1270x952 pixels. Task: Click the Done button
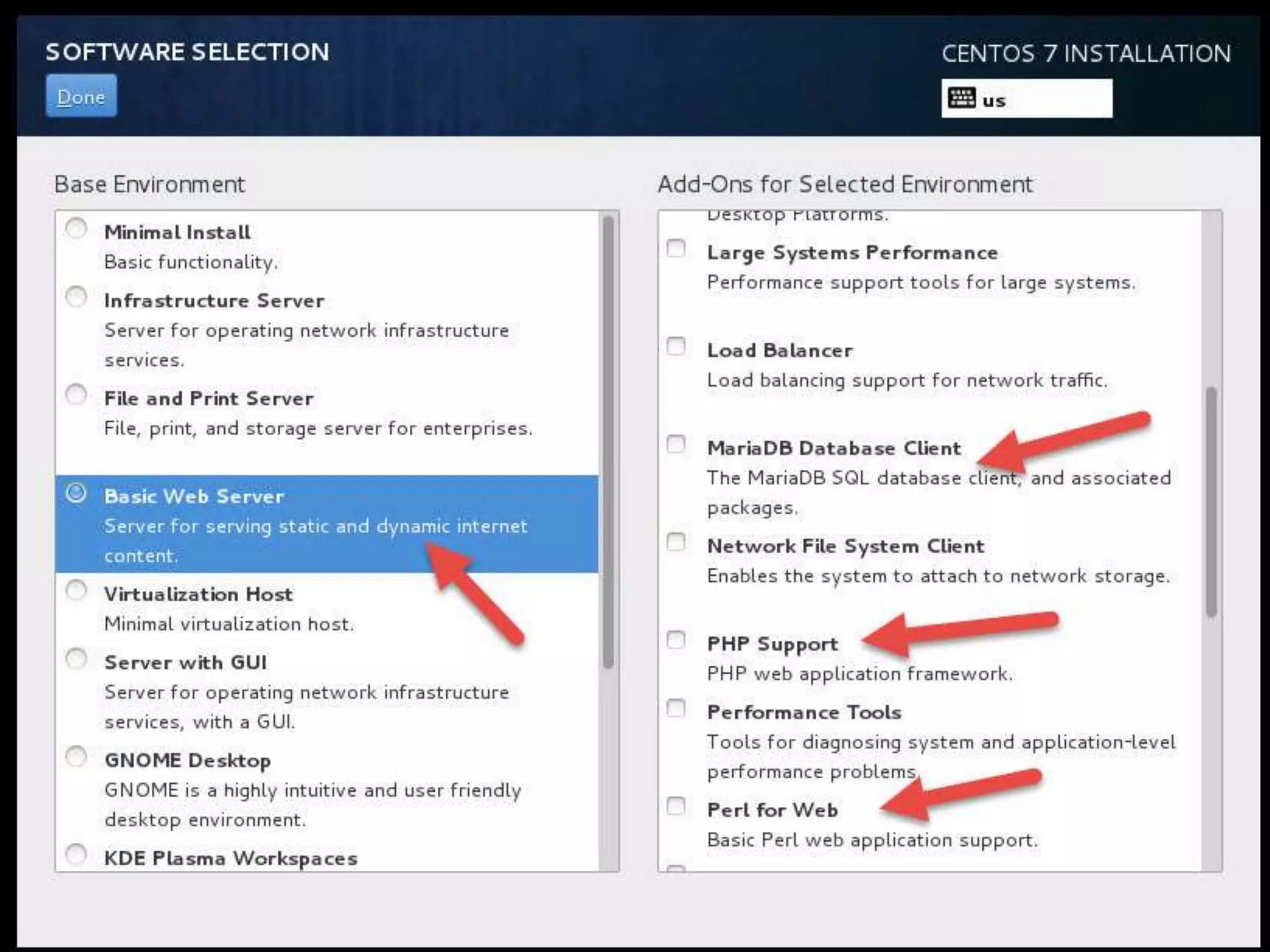point(81,96)
